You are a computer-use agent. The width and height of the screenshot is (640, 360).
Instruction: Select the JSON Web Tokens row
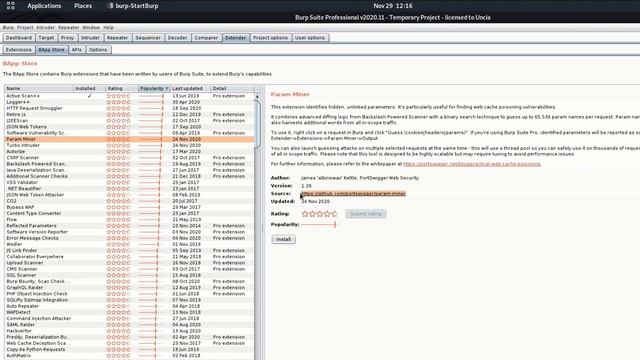pyautogui.click(x=129, y=127)
